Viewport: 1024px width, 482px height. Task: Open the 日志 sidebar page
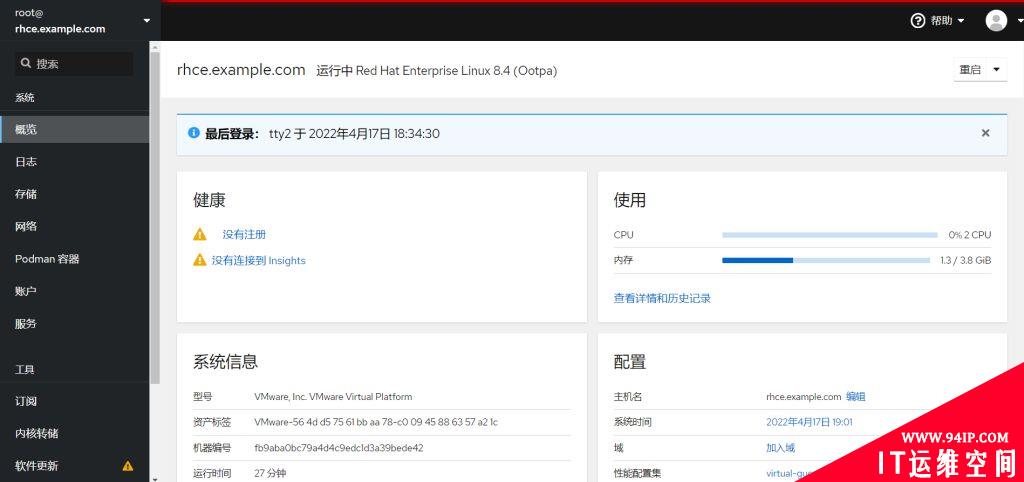[74, 161]
